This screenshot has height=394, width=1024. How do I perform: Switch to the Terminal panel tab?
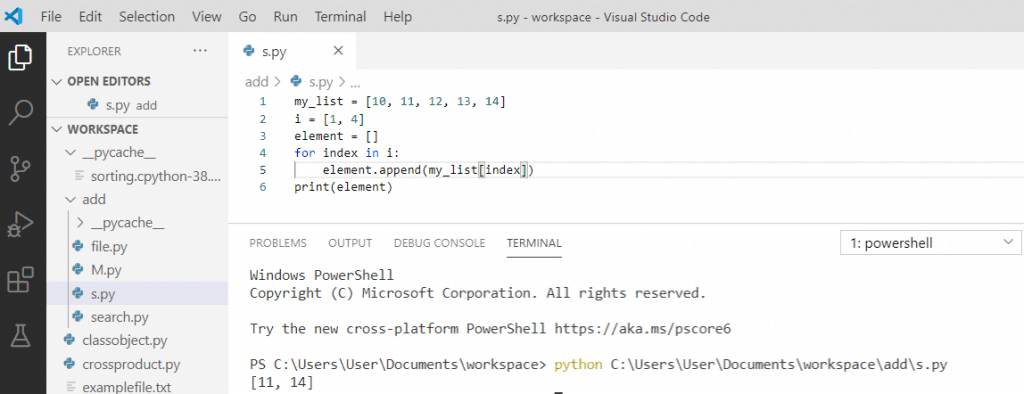[x=534, y=243]
